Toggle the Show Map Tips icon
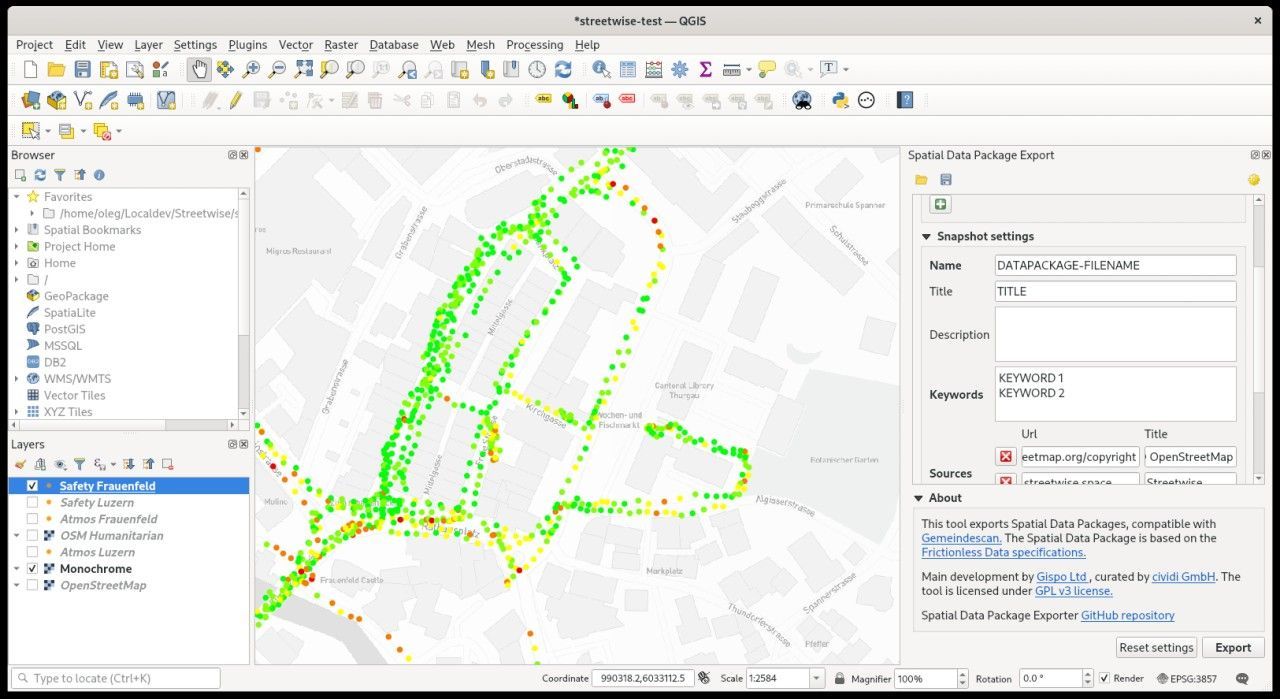The width and height of the screenshot is (1280, 699). pos(767,69)
